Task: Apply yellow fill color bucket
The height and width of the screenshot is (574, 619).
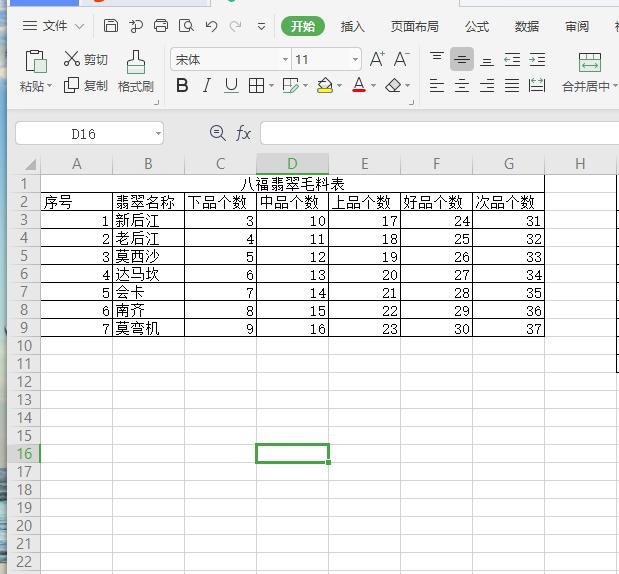Action: pos(325,85)
